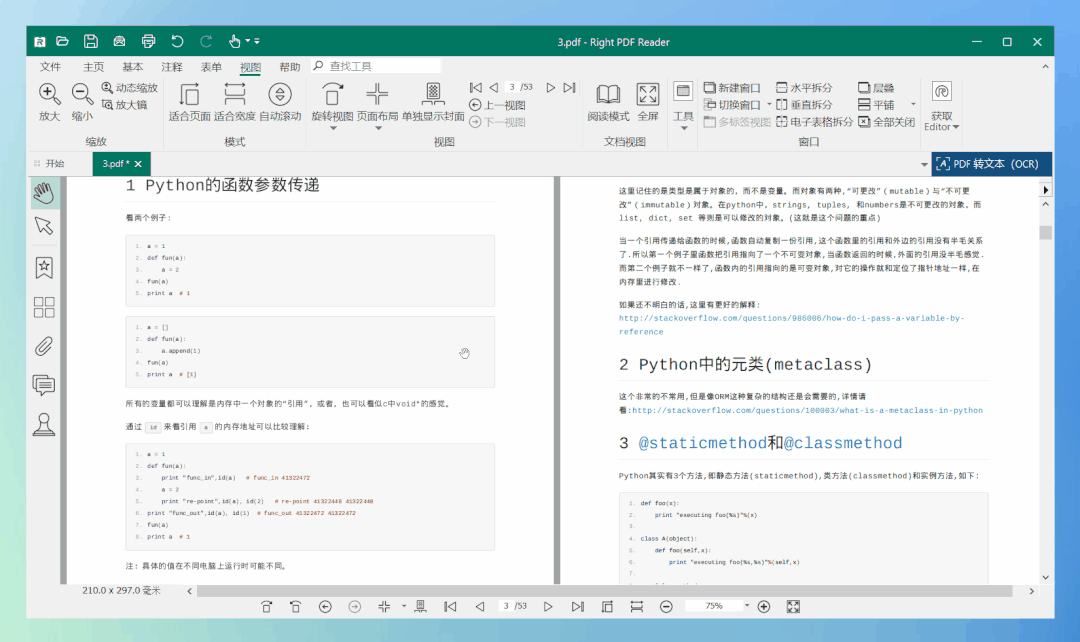This screenshot has height=642, width=1080.
Task: Open the stackoverflow what-is-a-metaclass link
Action: [807, 411]
